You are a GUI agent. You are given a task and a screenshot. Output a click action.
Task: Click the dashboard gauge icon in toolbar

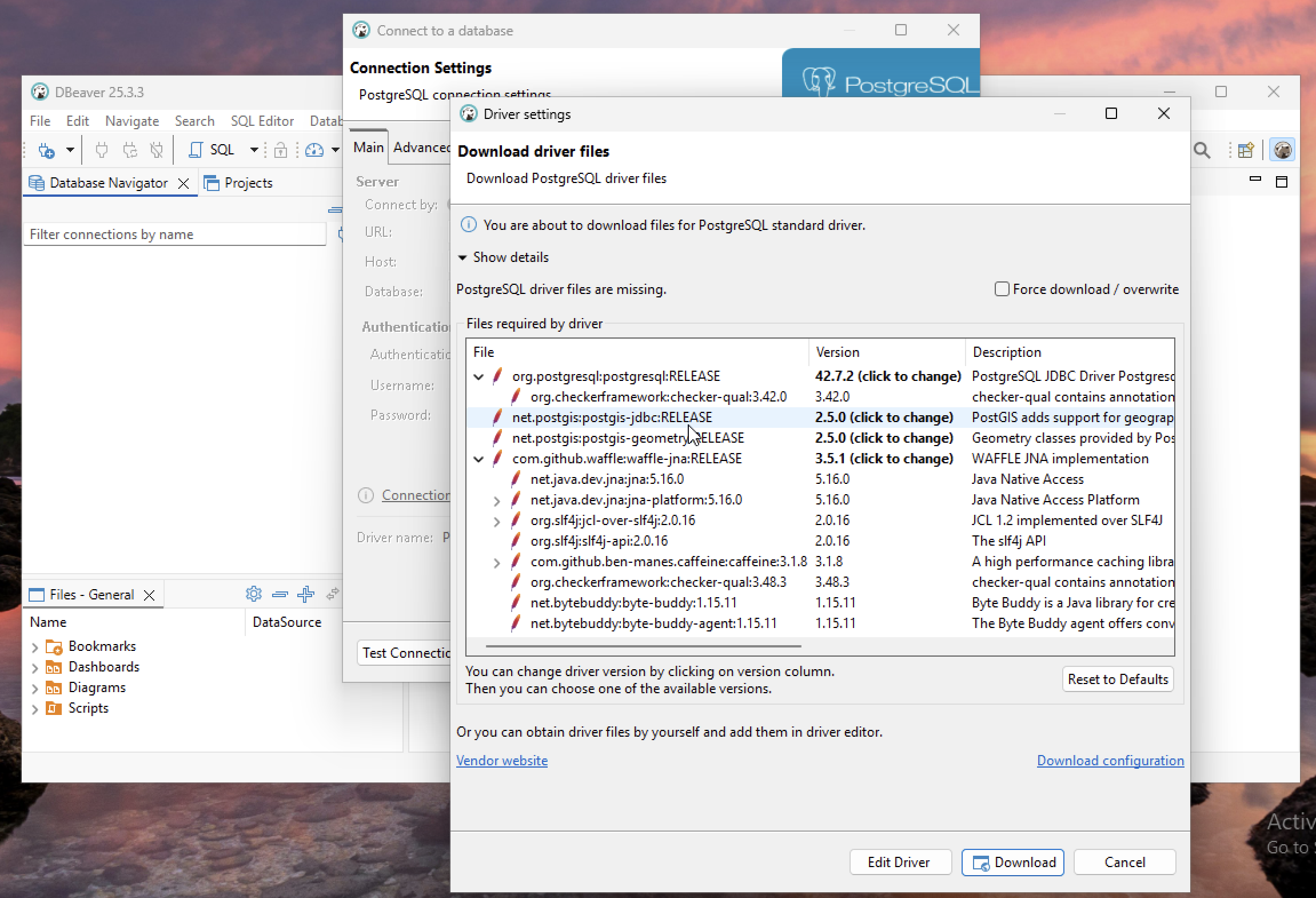click(314, 150)
